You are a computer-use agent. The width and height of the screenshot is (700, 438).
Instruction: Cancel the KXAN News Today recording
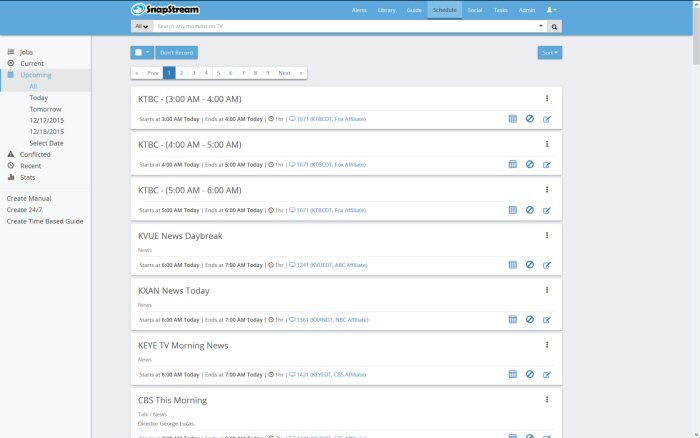tap(529, 319)
